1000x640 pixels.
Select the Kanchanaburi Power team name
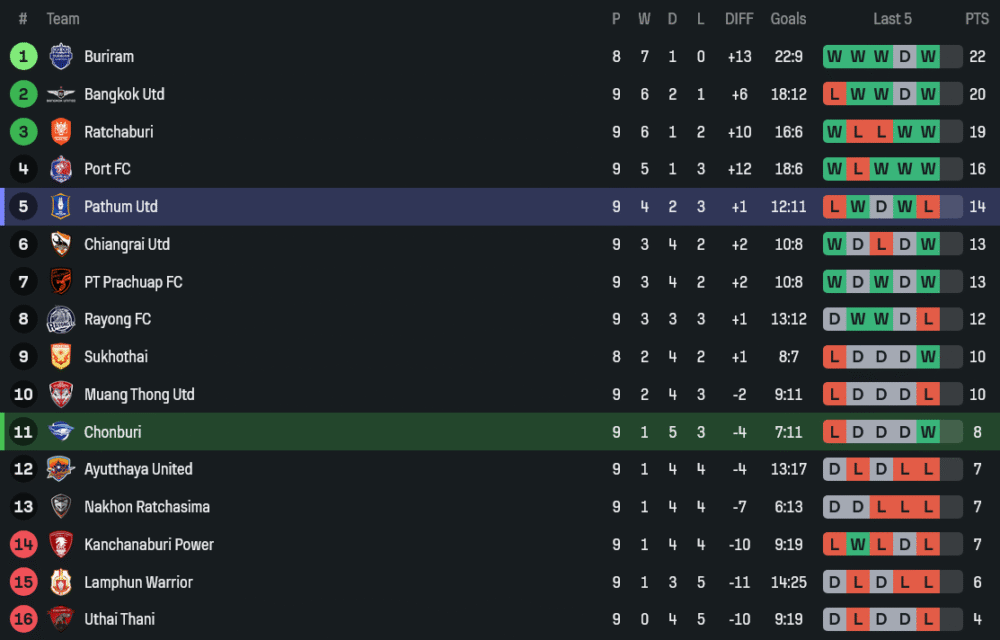[x=149, y=544]
